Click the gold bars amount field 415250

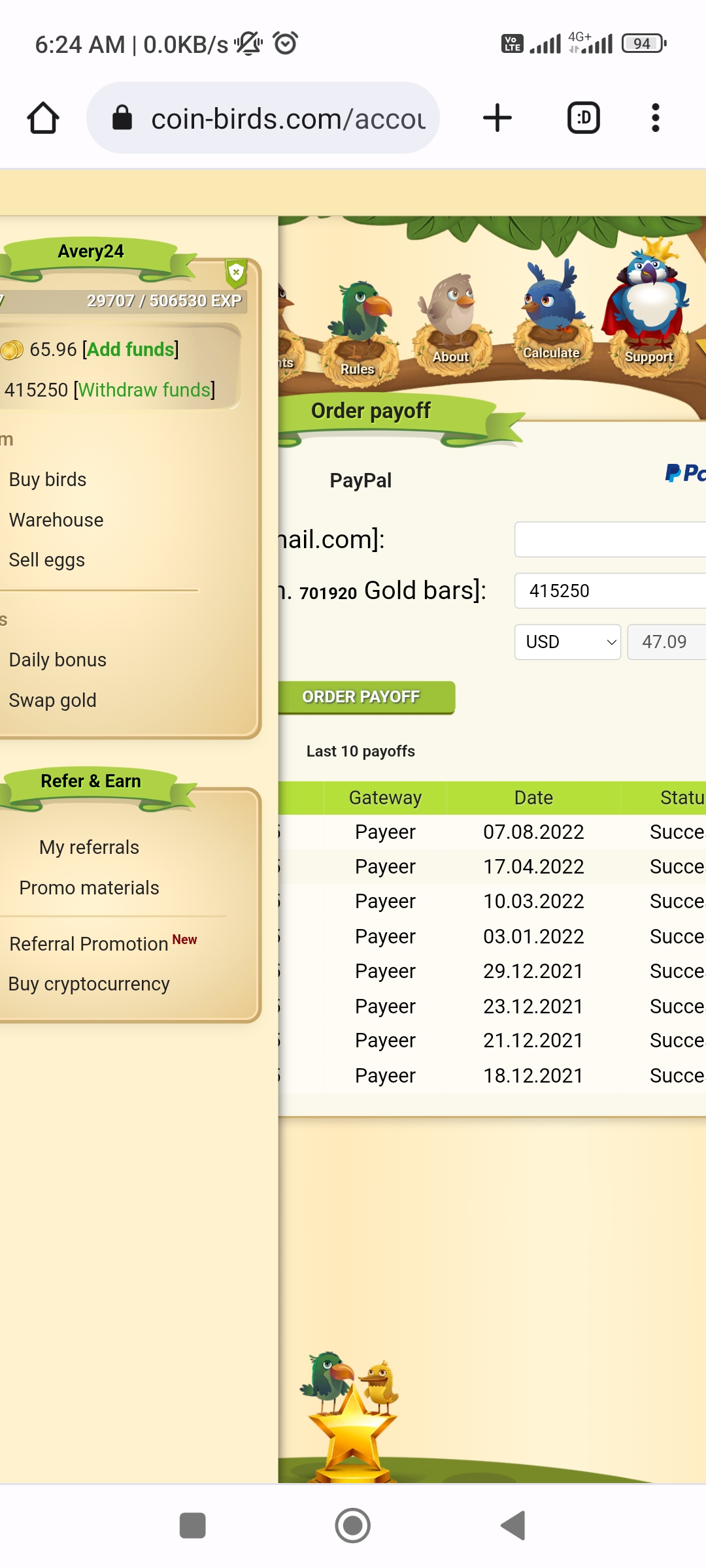(x=610, y=591)
